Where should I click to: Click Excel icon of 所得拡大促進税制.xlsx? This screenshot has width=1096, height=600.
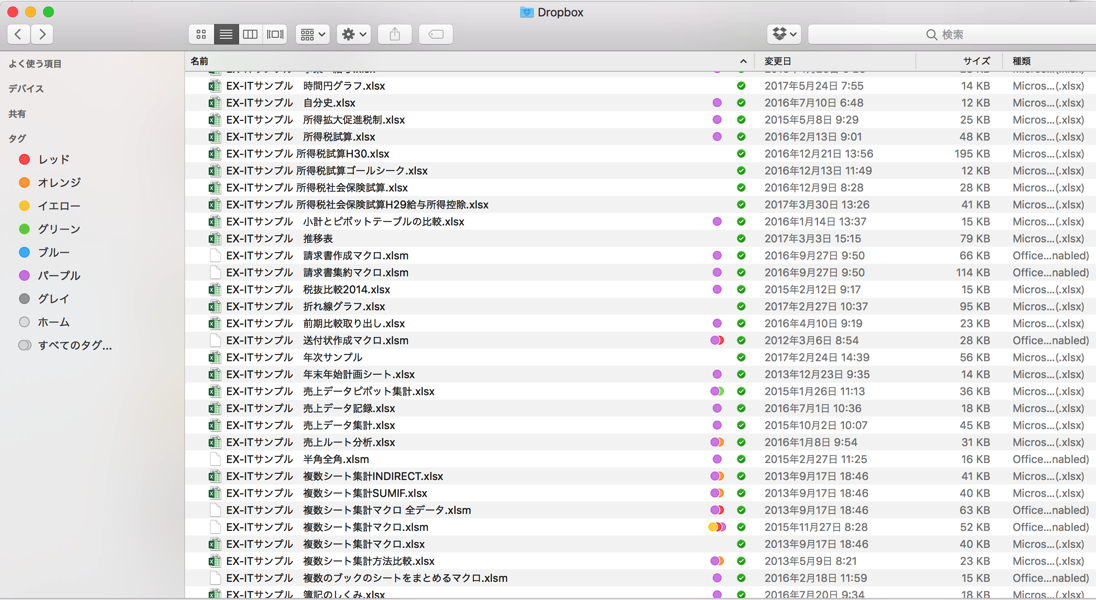[x=215, y=120]
